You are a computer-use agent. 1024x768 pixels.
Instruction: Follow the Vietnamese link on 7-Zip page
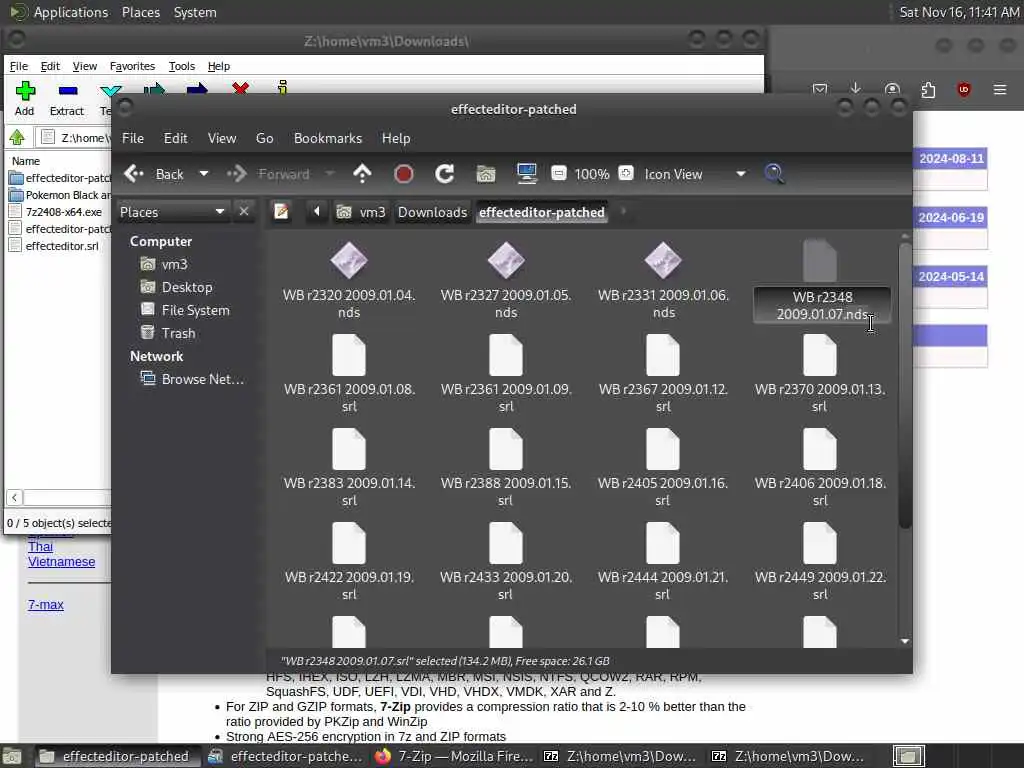(61, 562)
